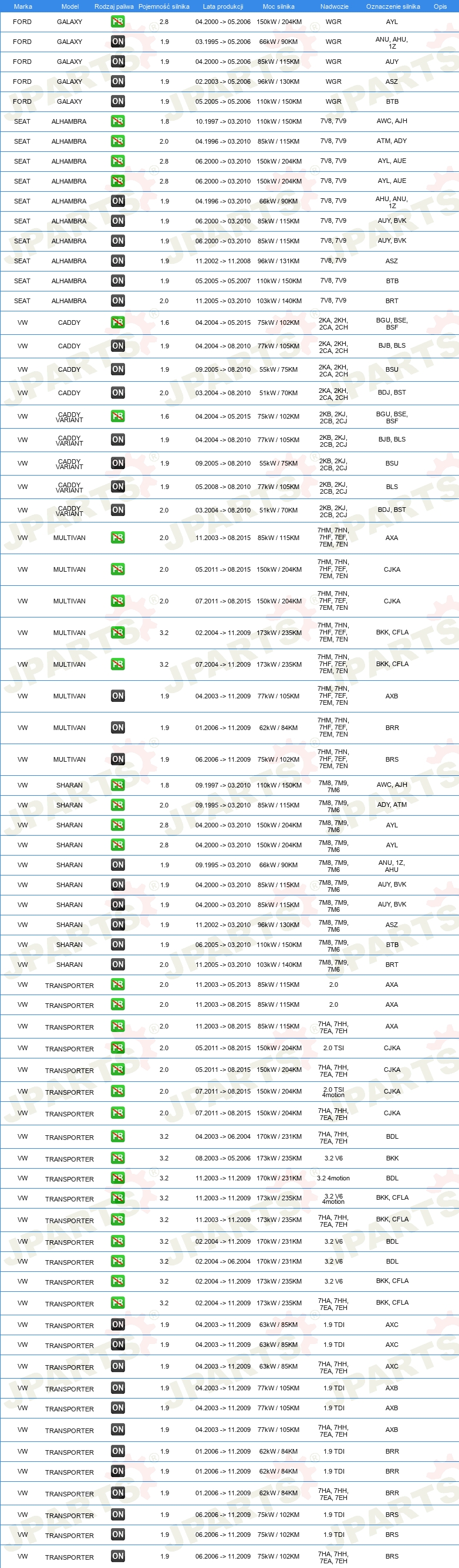Click the ON icon for VW Caddy 51kW BDJ, BST

(x=117, y=393)
